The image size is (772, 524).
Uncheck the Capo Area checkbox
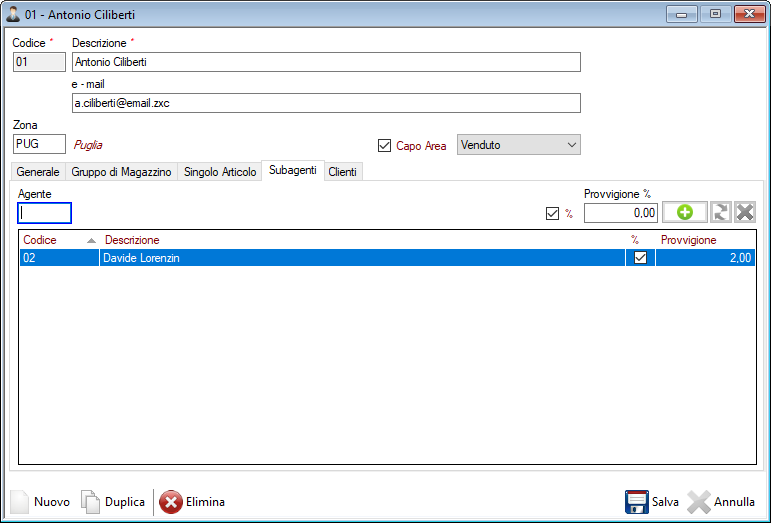pos(385,146)
